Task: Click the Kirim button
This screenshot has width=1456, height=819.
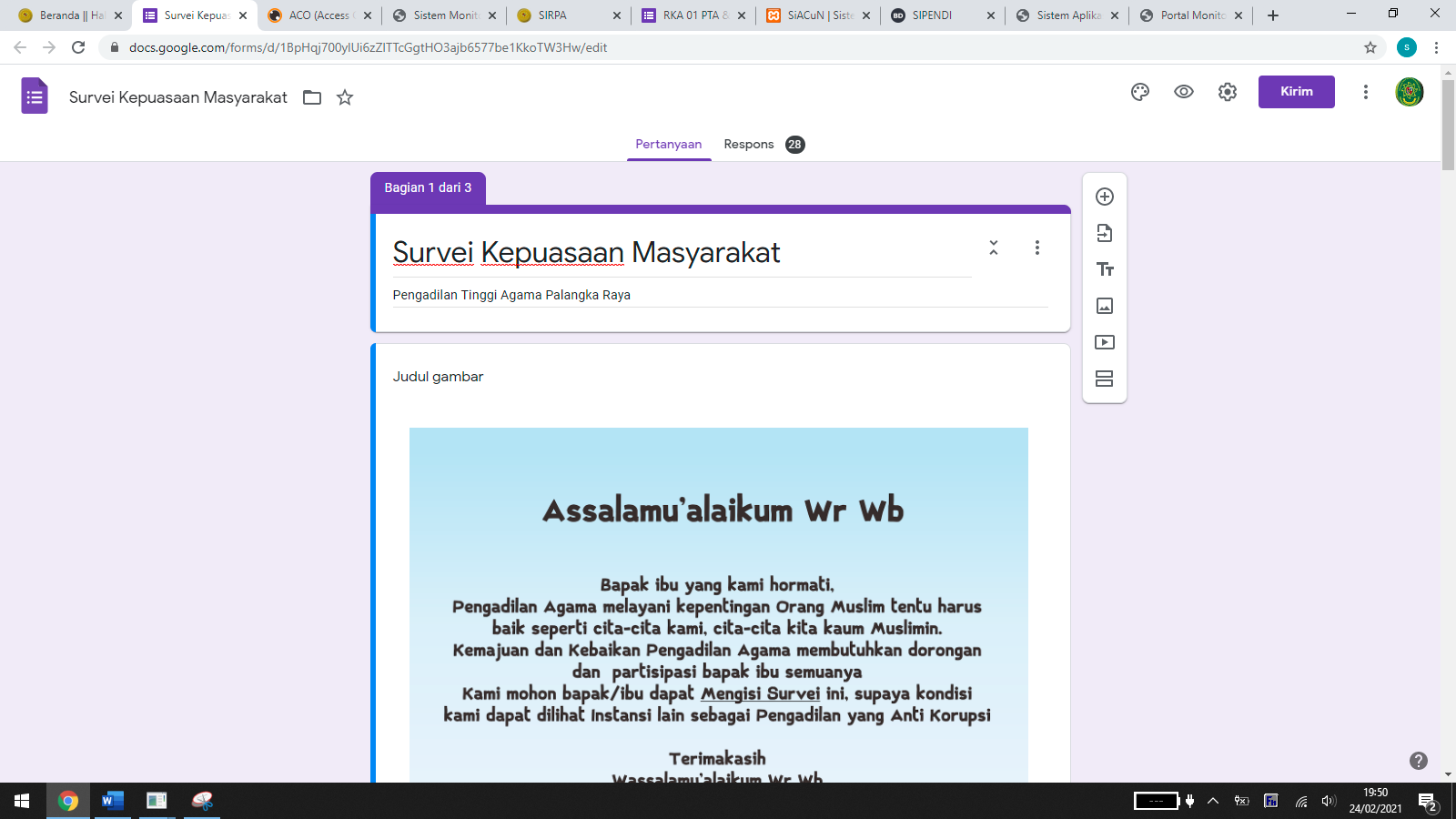Action: point(1296,92)
